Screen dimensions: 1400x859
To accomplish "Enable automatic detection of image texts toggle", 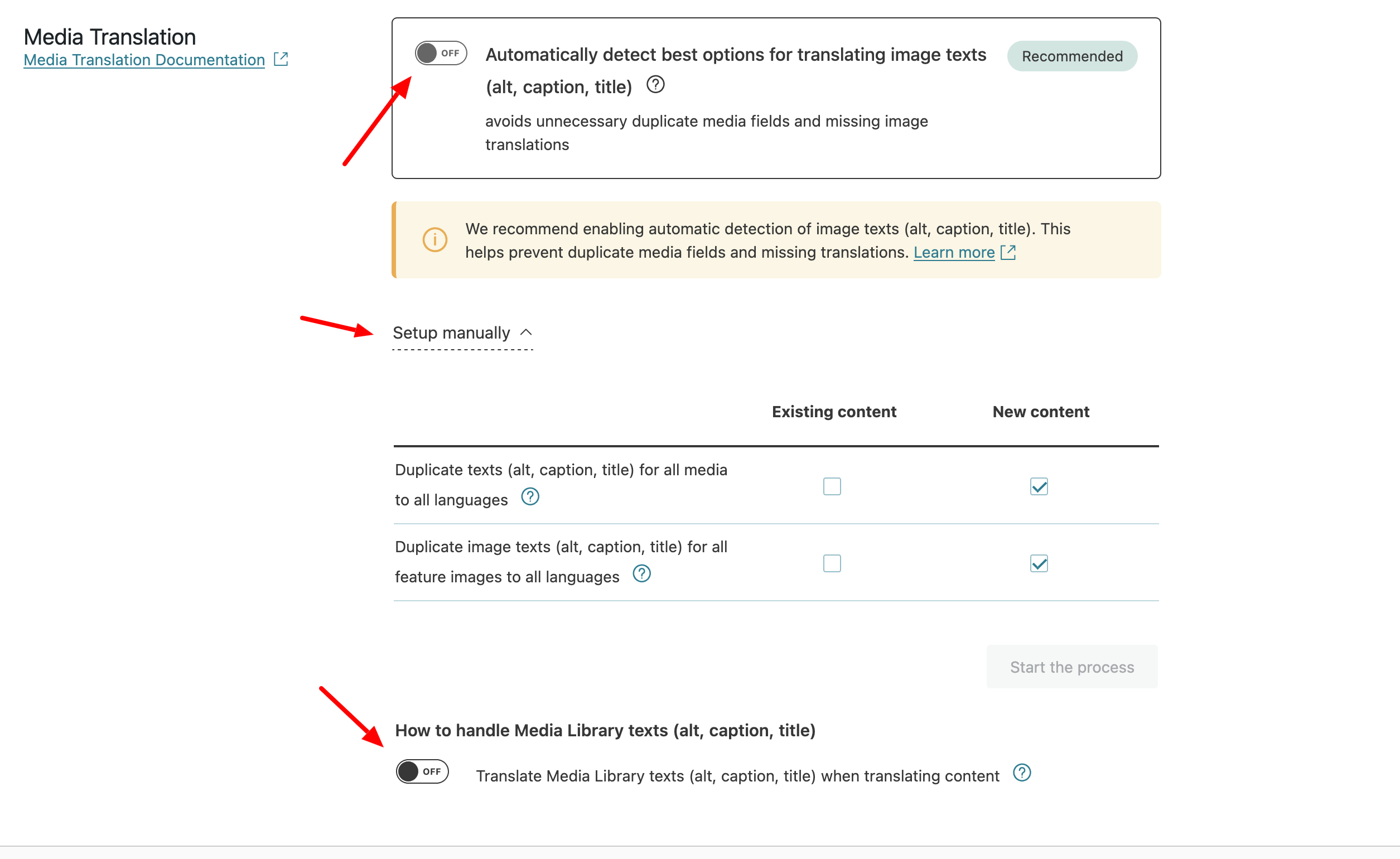I will (440, 54).
